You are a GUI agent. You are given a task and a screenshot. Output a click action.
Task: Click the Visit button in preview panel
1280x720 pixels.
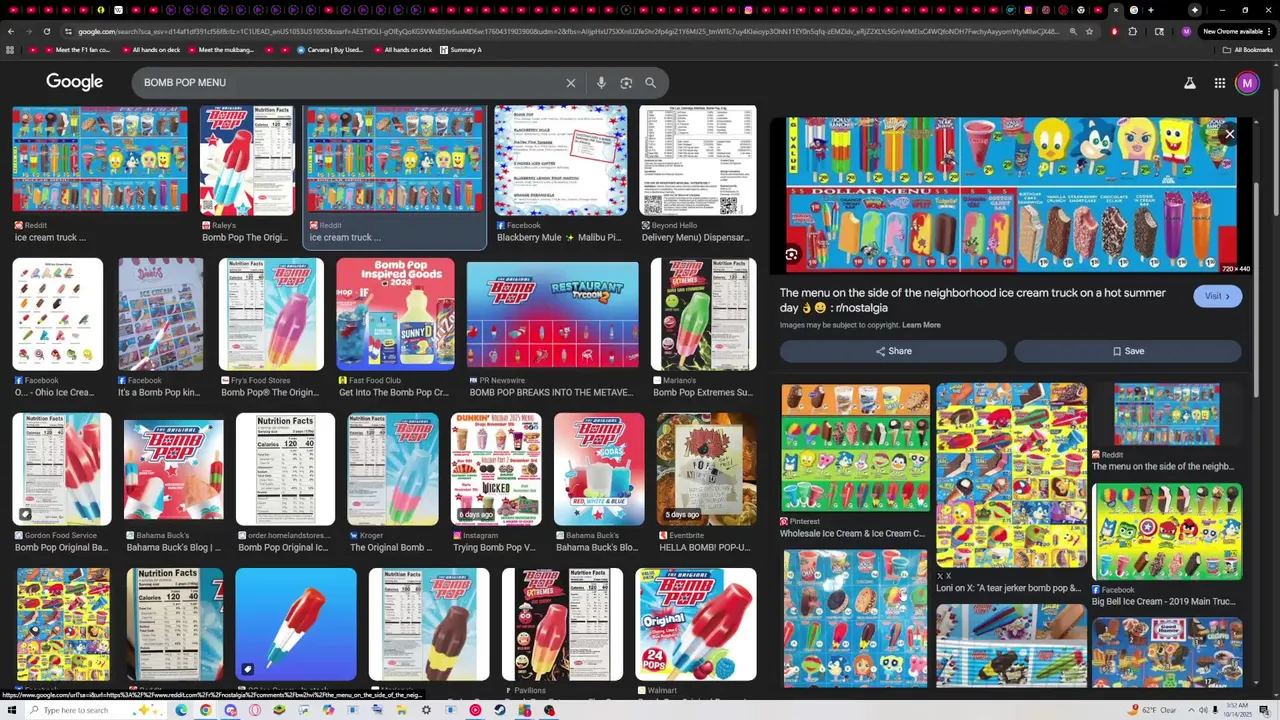pos(1217,296)
